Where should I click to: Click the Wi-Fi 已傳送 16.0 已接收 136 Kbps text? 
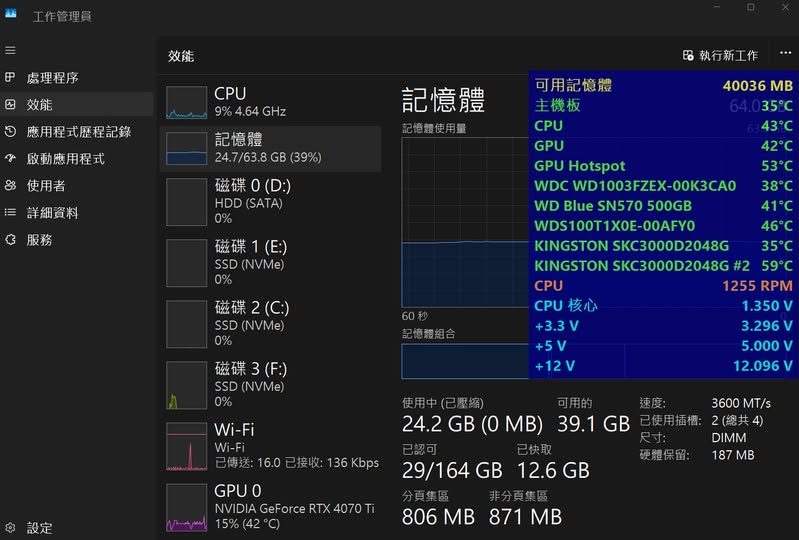[x=297, y=463]
